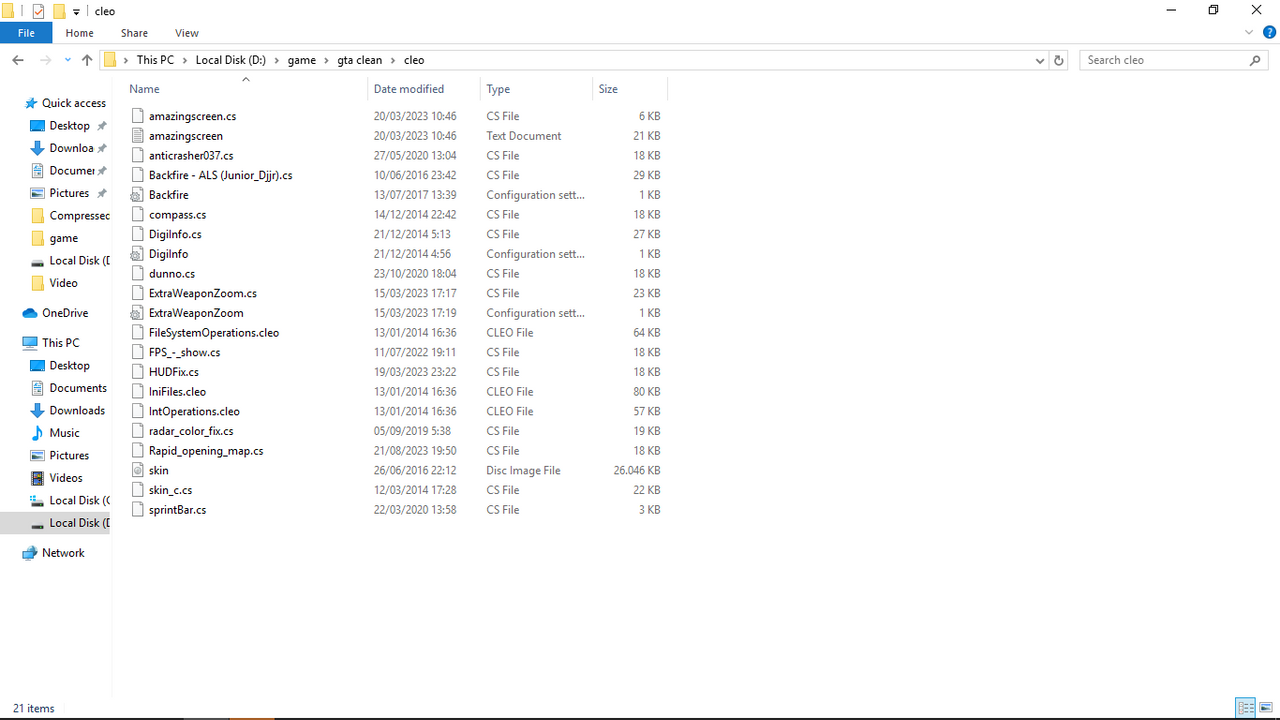Switch to Large icons view in status bar
This screenshot has width=1280, height=720.
pos(1266,708)
